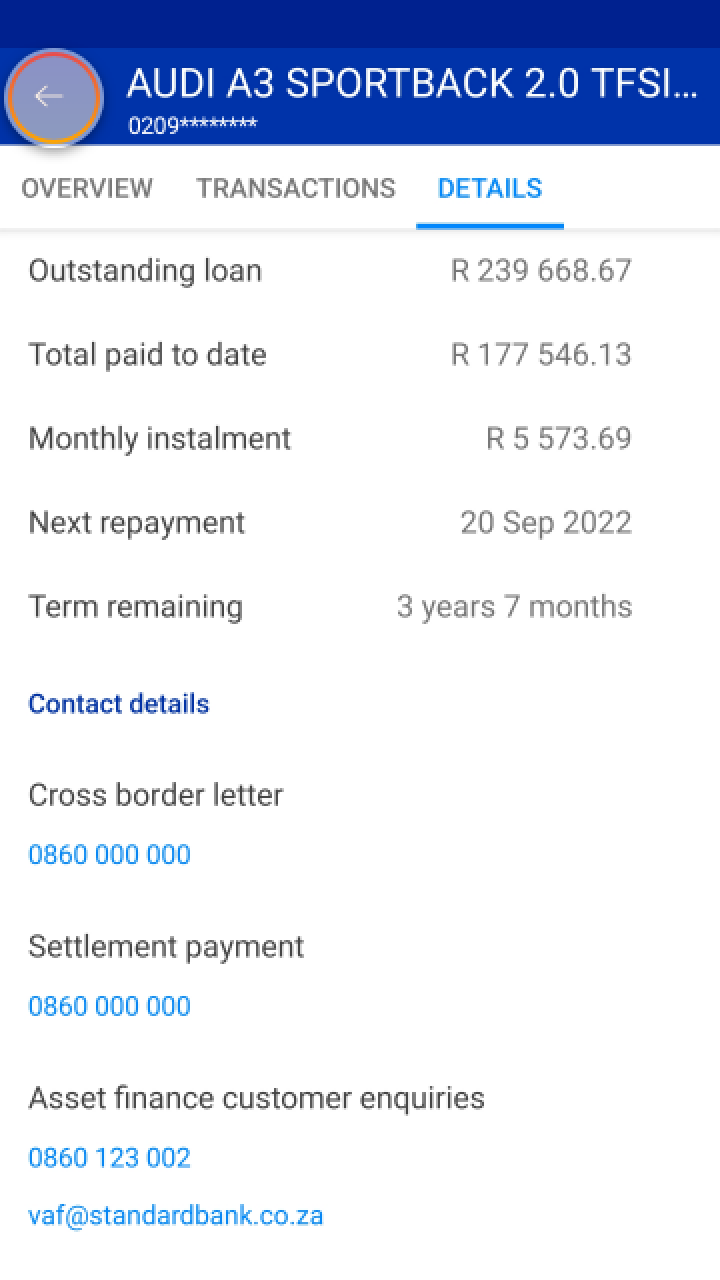Screen dimensions: 720x1280
Task: Open the Transactions tab
Action: tap(296, 188)
